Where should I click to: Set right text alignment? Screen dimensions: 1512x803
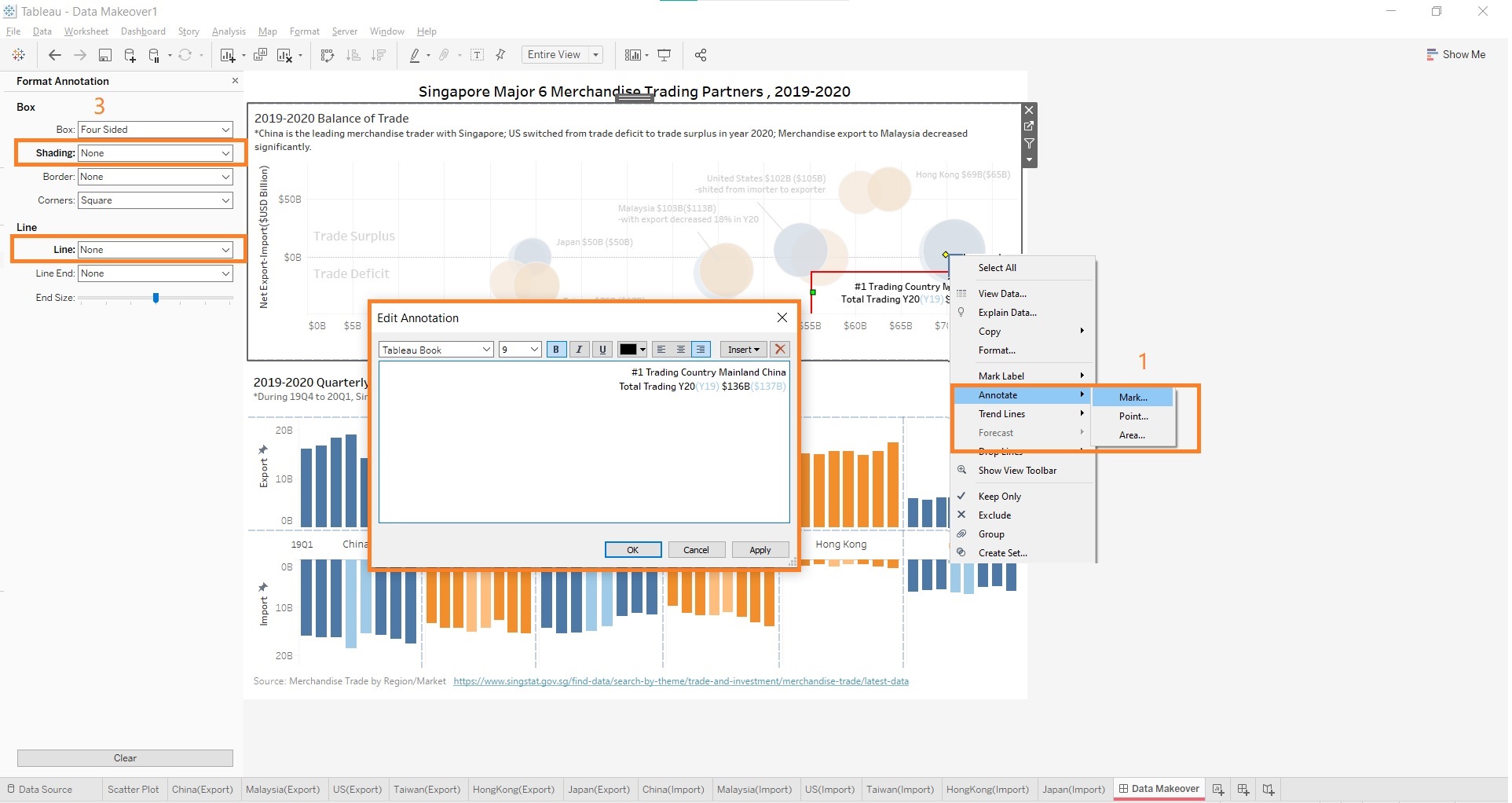coord(701,350)
